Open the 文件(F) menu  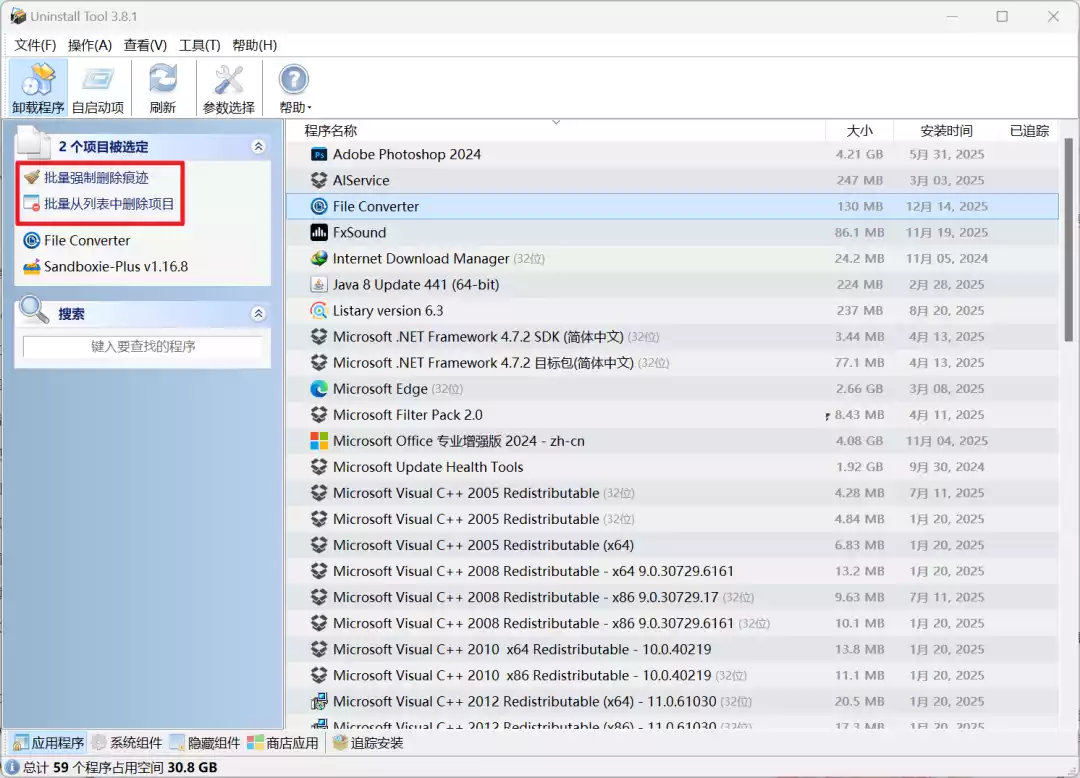(35, 45)
